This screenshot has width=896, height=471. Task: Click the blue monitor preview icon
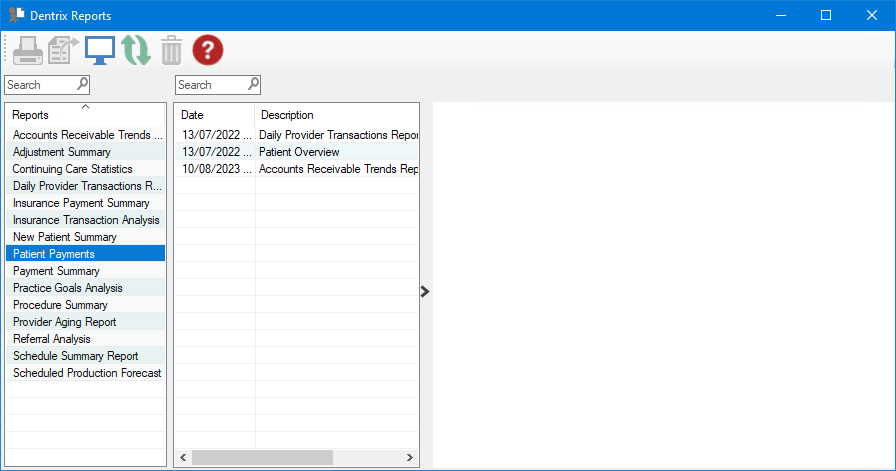click(x=99, y=50)
